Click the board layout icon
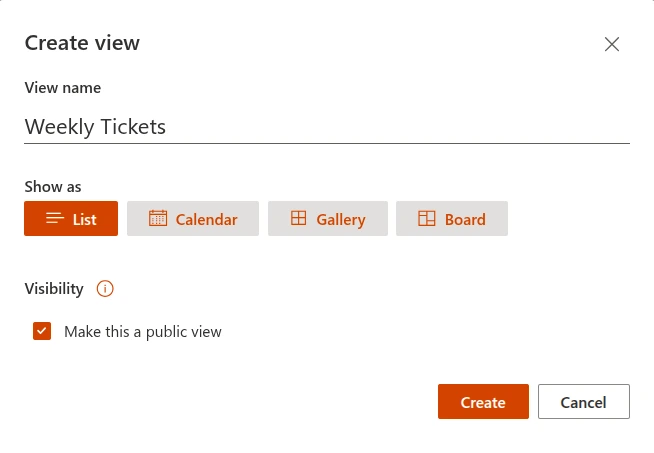 (x=427, y=219)
